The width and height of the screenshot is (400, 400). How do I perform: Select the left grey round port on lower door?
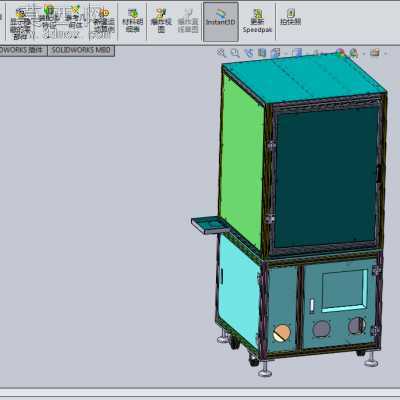point(322,329)
